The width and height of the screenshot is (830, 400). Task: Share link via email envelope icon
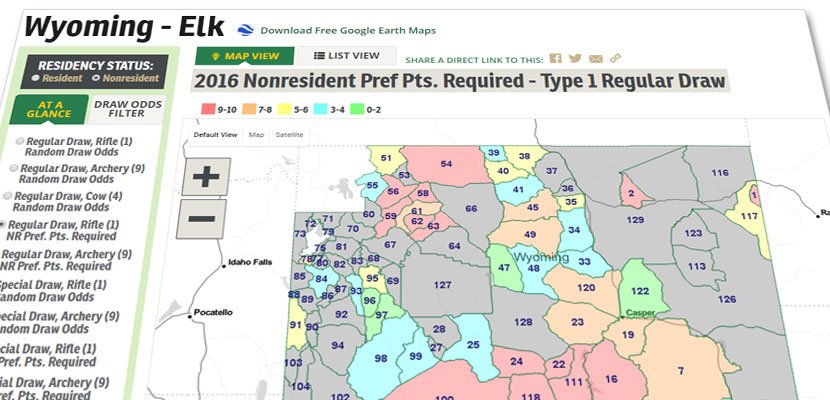click(596, 59)
